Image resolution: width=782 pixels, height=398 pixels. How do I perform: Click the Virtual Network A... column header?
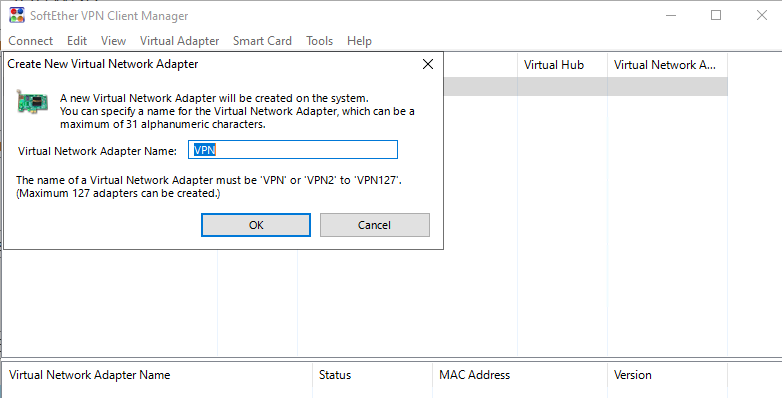[x=667, y=65]
